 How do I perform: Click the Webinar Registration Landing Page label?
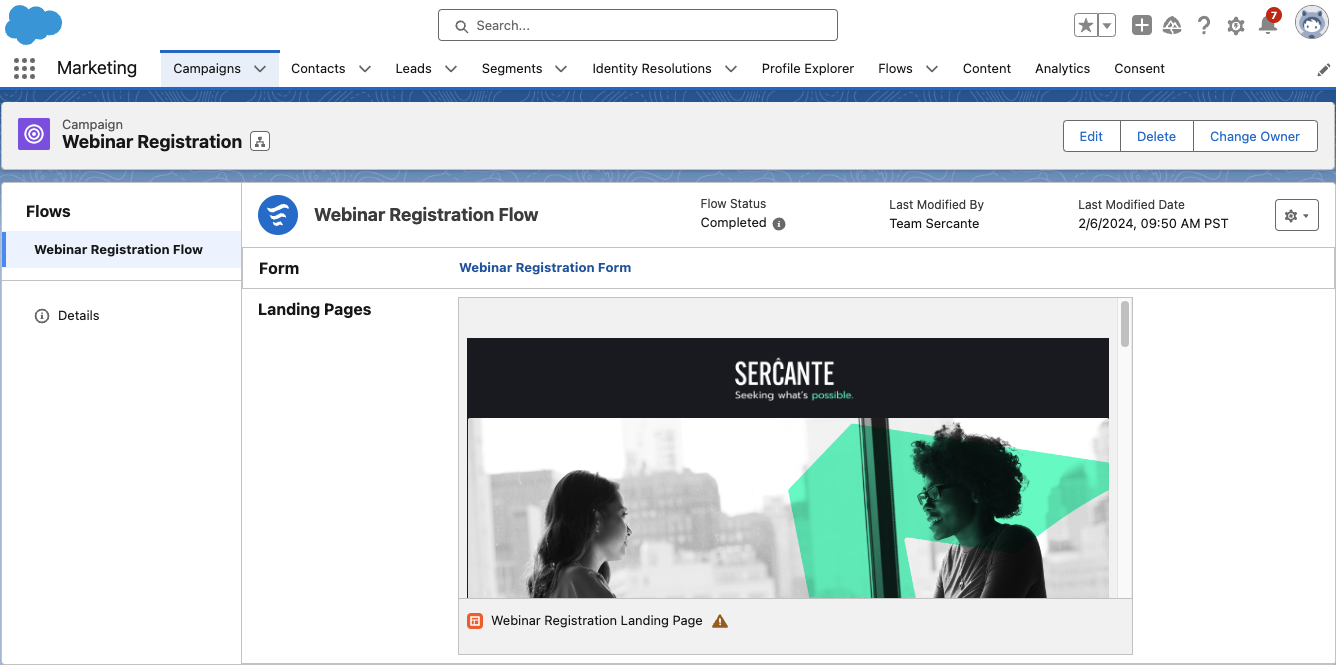pyautogui.click(x=597, y=621)
